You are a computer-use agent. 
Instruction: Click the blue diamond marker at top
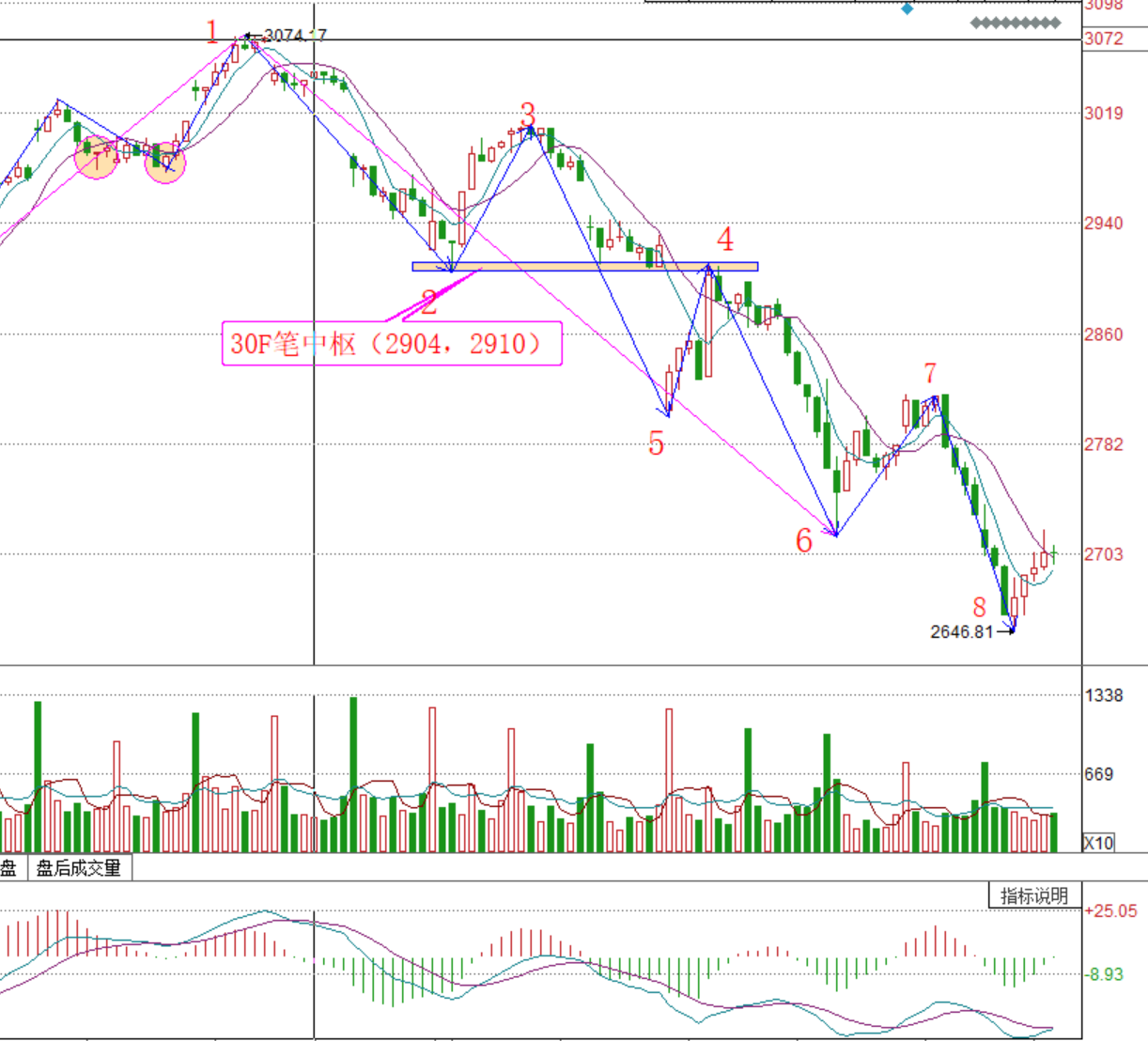[907, 9]
